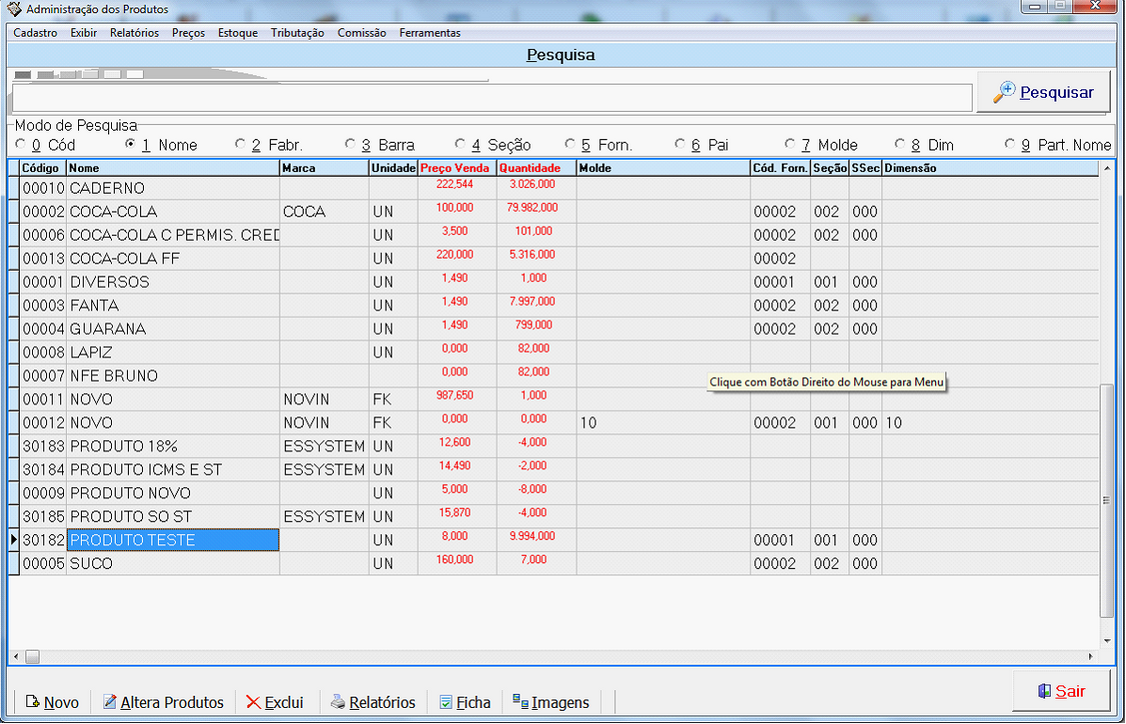This screenshot has width=1126, height=724.
Task: Click the Quantidade column header
Action: coord(530,168)
